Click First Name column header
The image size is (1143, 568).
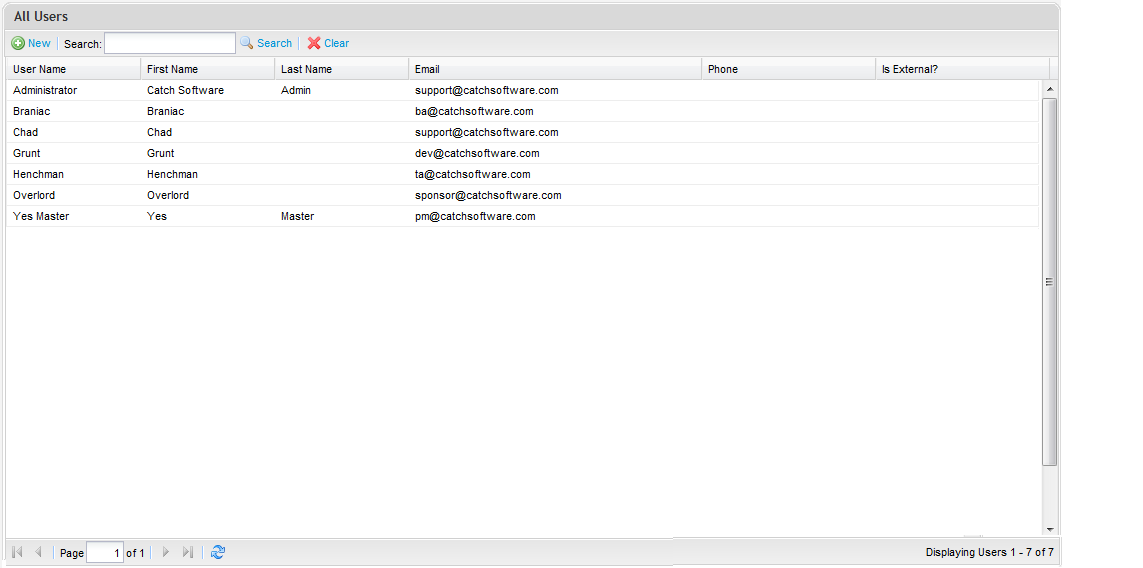[x=172, y=69]
